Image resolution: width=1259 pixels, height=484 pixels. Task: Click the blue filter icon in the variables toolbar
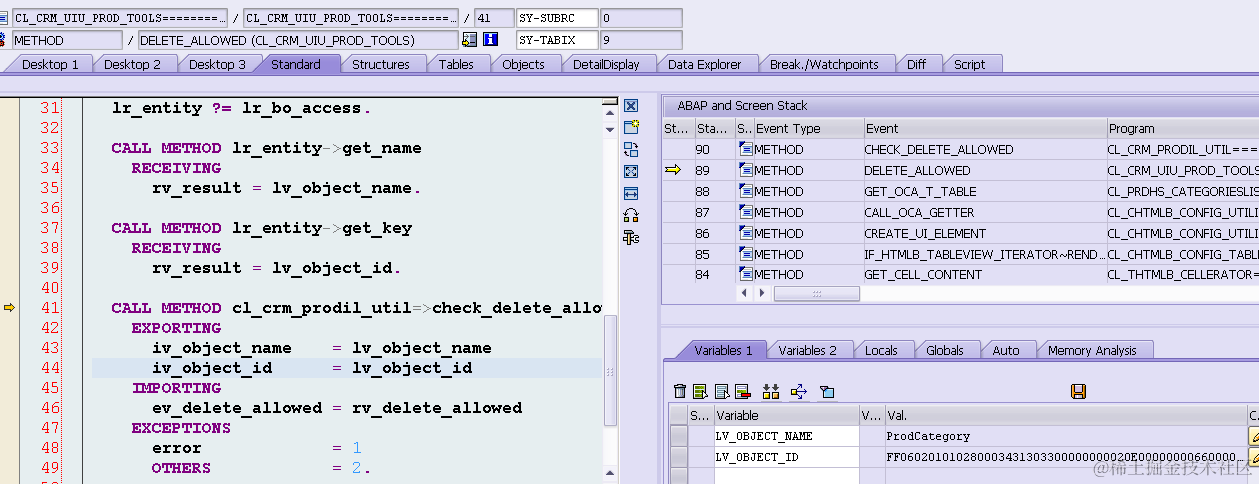click(x=827, y=391)
